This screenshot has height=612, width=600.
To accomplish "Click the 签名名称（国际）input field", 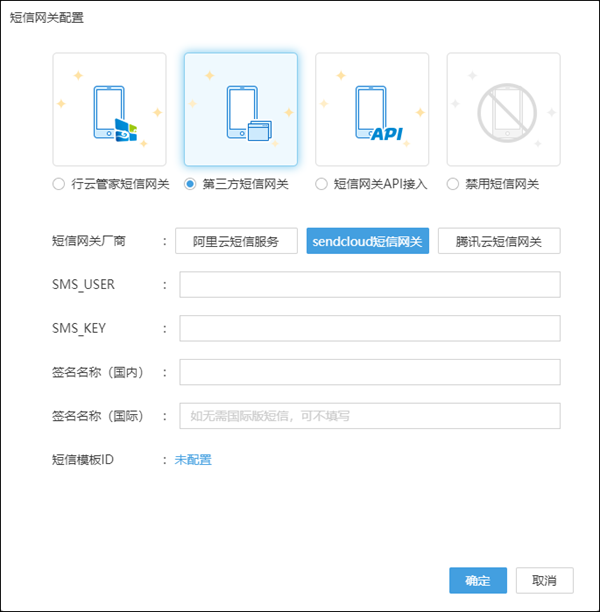I will click(369, 416).
